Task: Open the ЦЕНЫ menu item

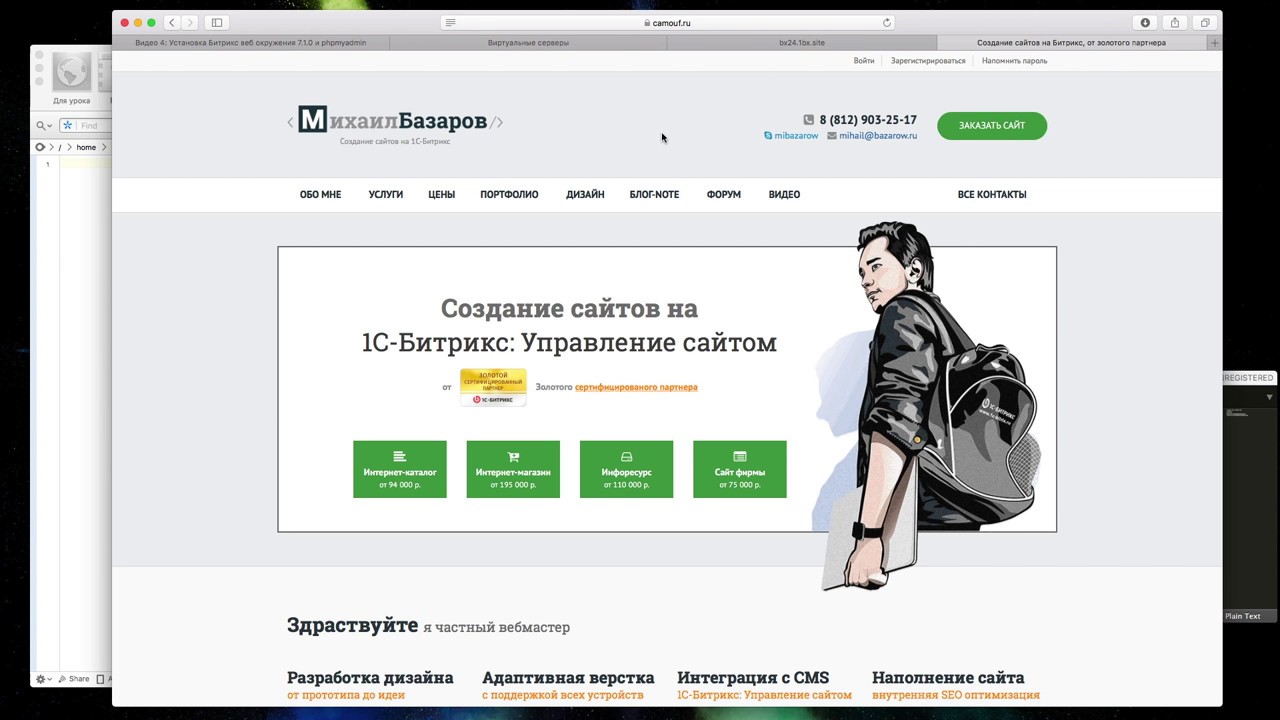Action: [441, 194]
